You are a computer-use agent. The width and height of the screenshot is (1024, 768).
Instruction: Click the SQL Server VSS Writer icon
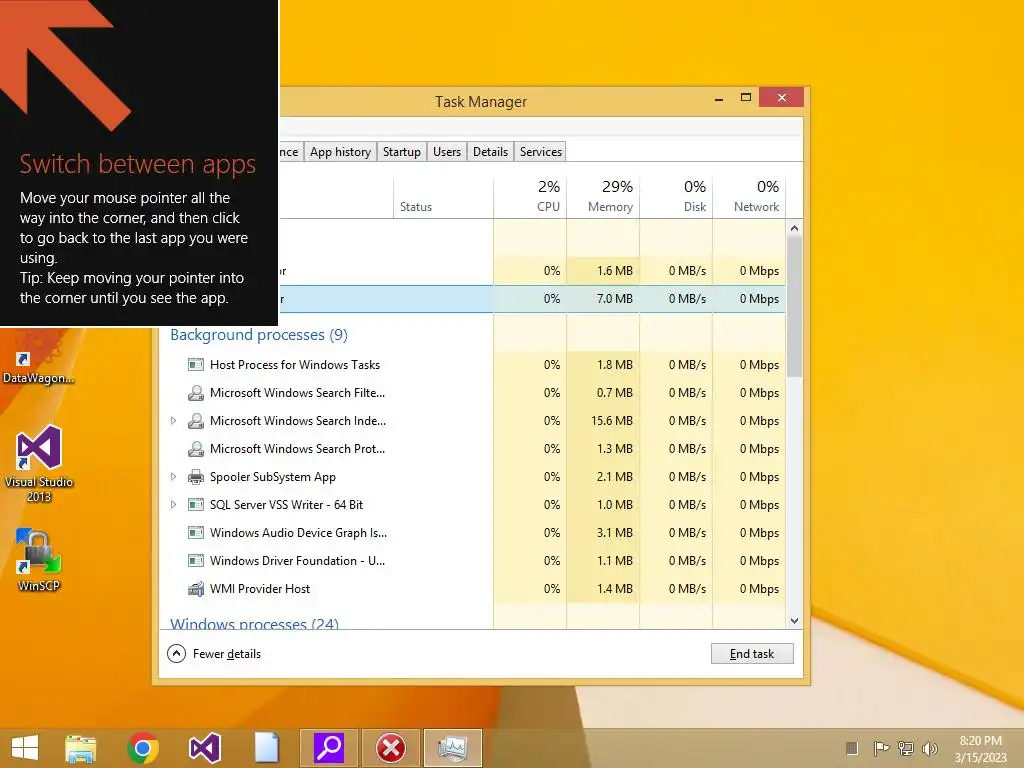[195, 505]
